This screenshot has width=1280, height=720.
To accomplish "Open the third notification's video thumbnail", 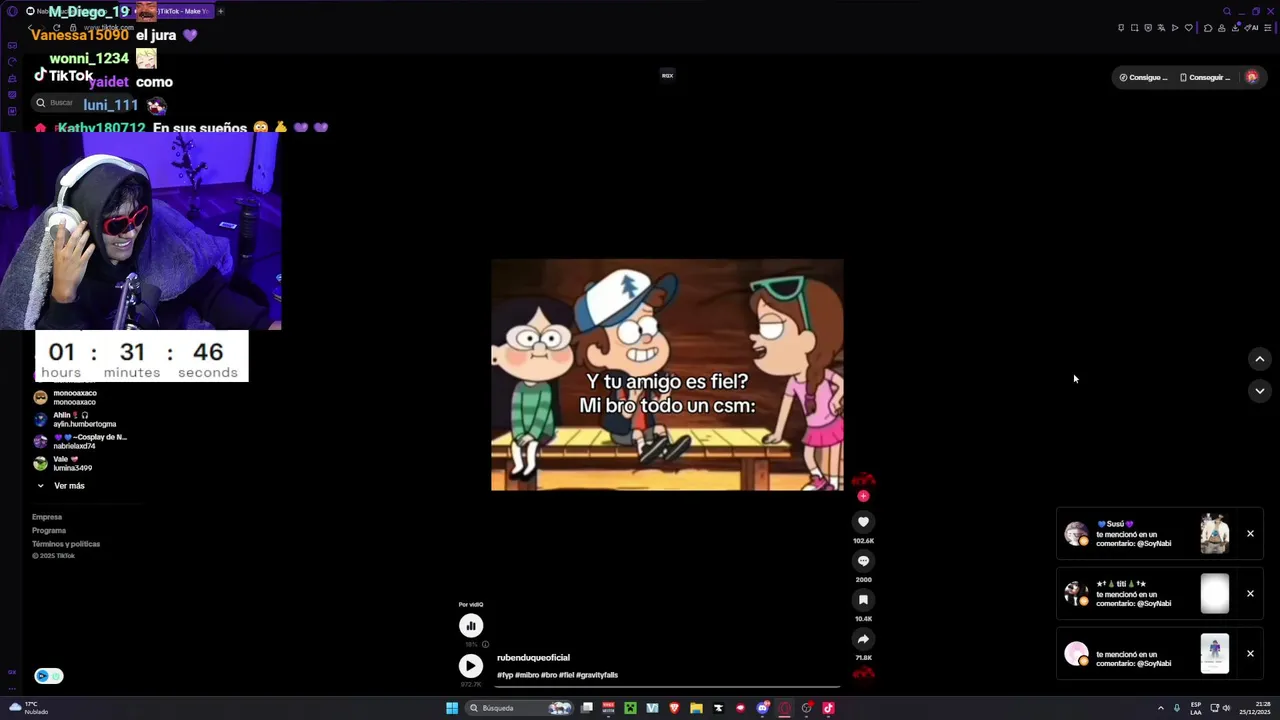I will click(1215, 654).
